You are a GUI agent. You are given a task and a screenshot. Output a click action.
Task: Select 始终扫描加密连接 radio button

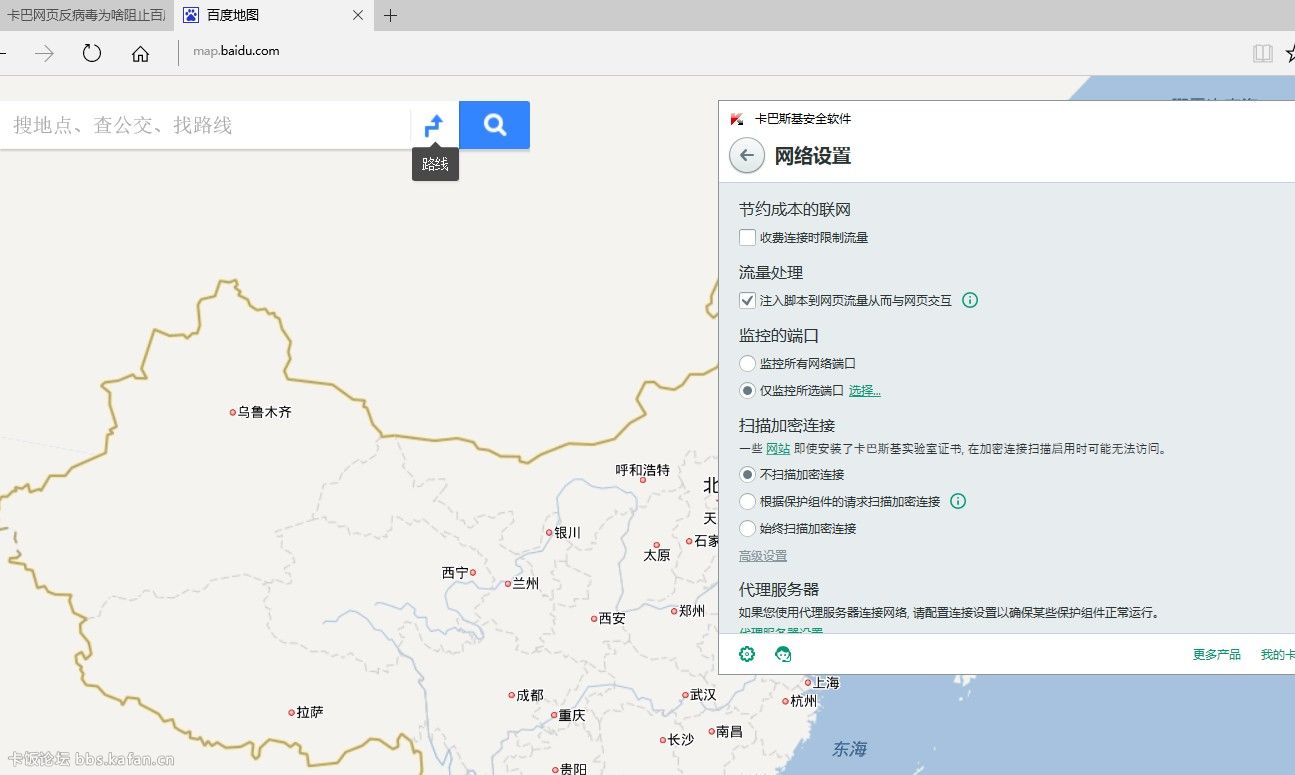[747, 529]
